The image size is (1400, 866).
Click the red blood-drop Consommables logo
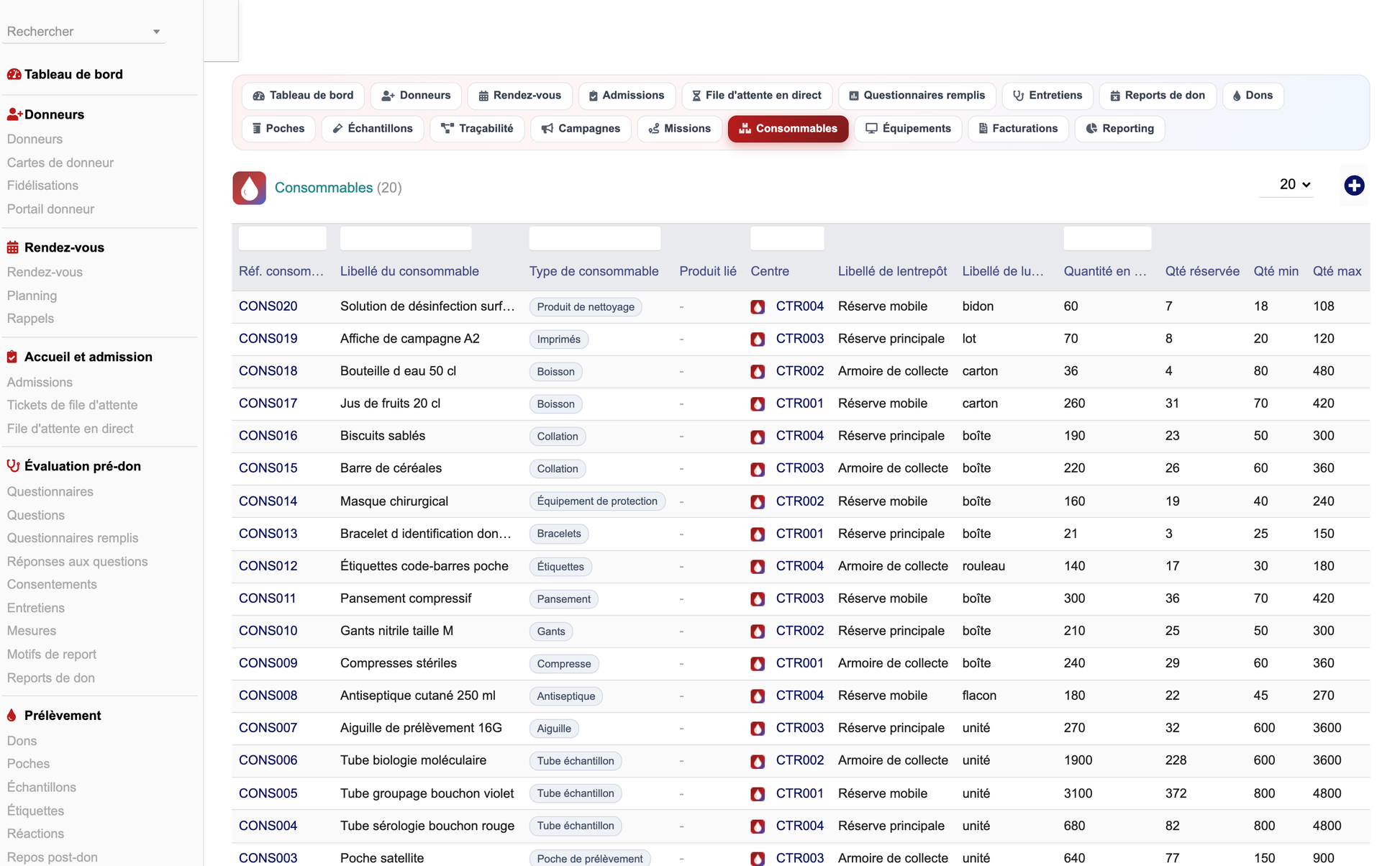249,188
